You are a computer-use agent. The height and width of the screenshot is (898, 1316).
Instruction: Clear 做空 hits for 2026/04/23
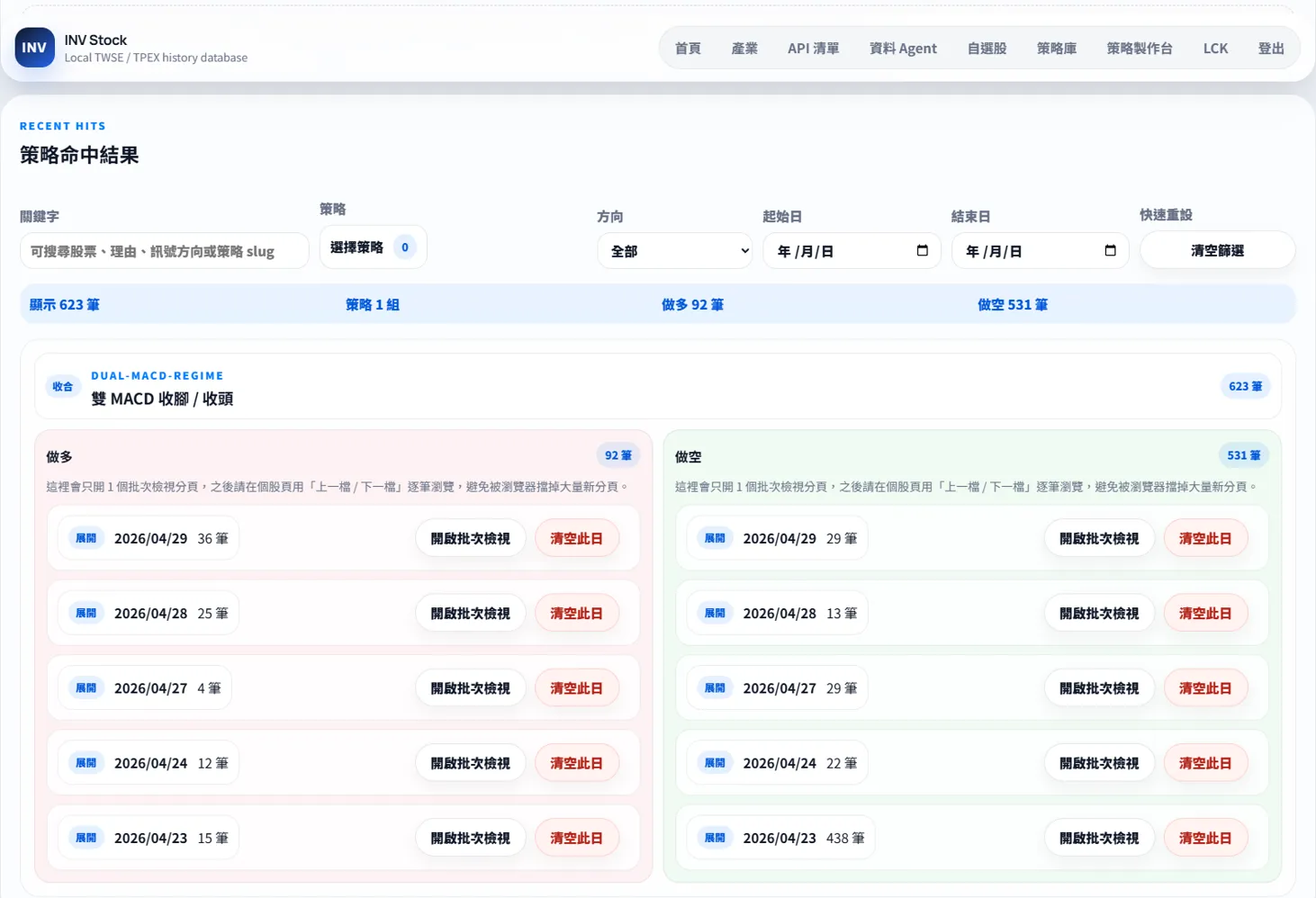[x=1206, y=838]
